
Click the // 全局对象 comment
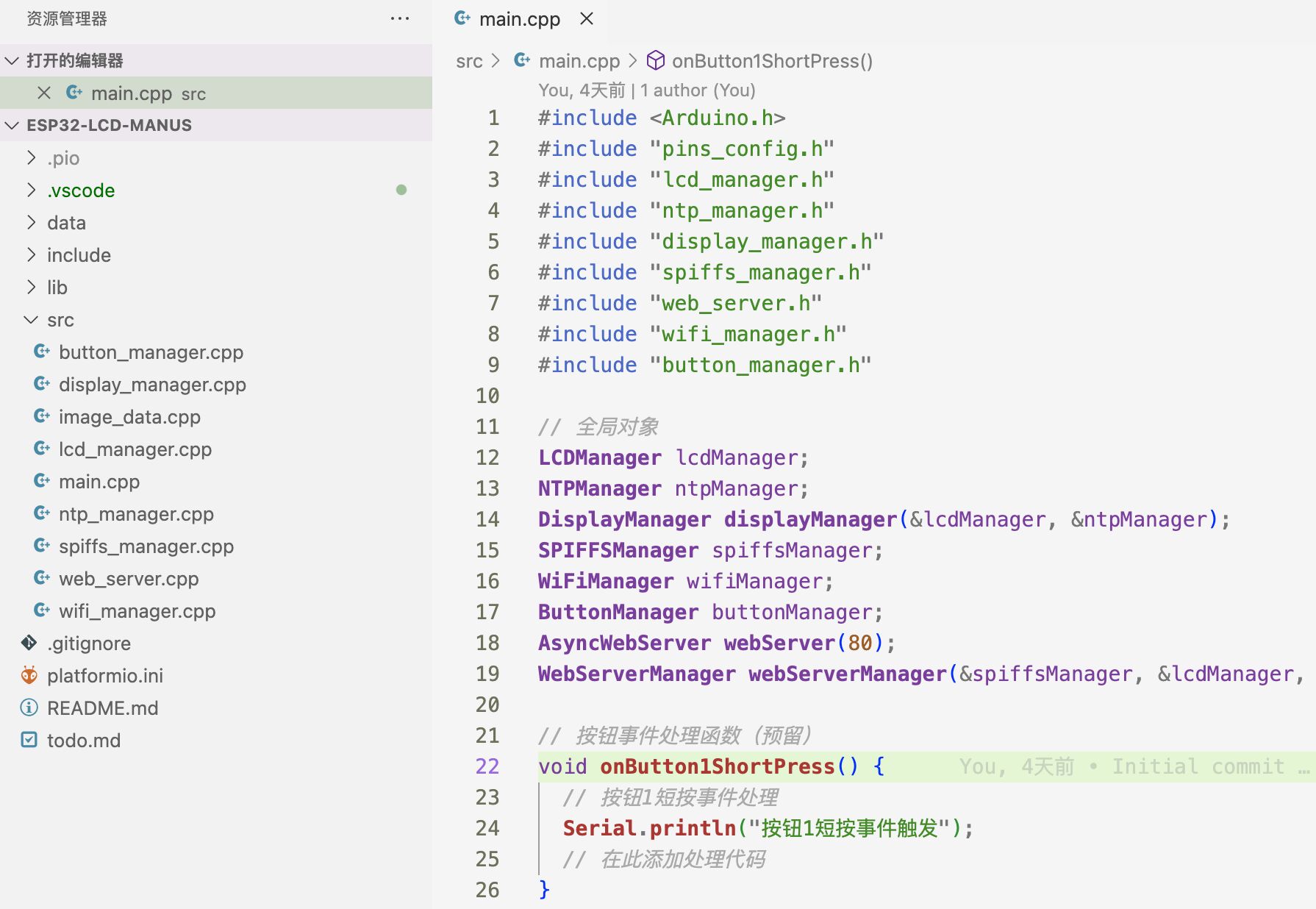click(598, 427)
